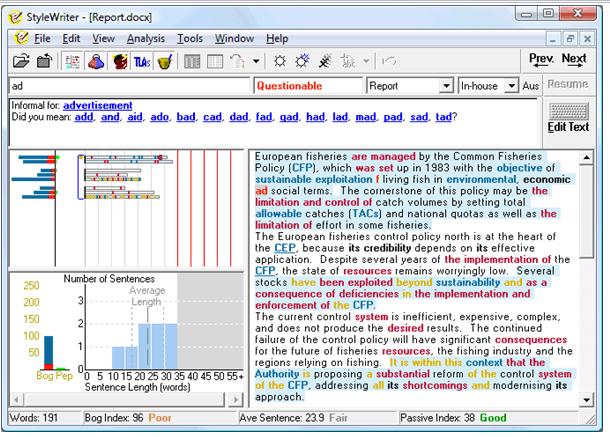
Task: Toggle the TLAs acronym check icon
Action: pyautogui.click(x=142, y=61)
